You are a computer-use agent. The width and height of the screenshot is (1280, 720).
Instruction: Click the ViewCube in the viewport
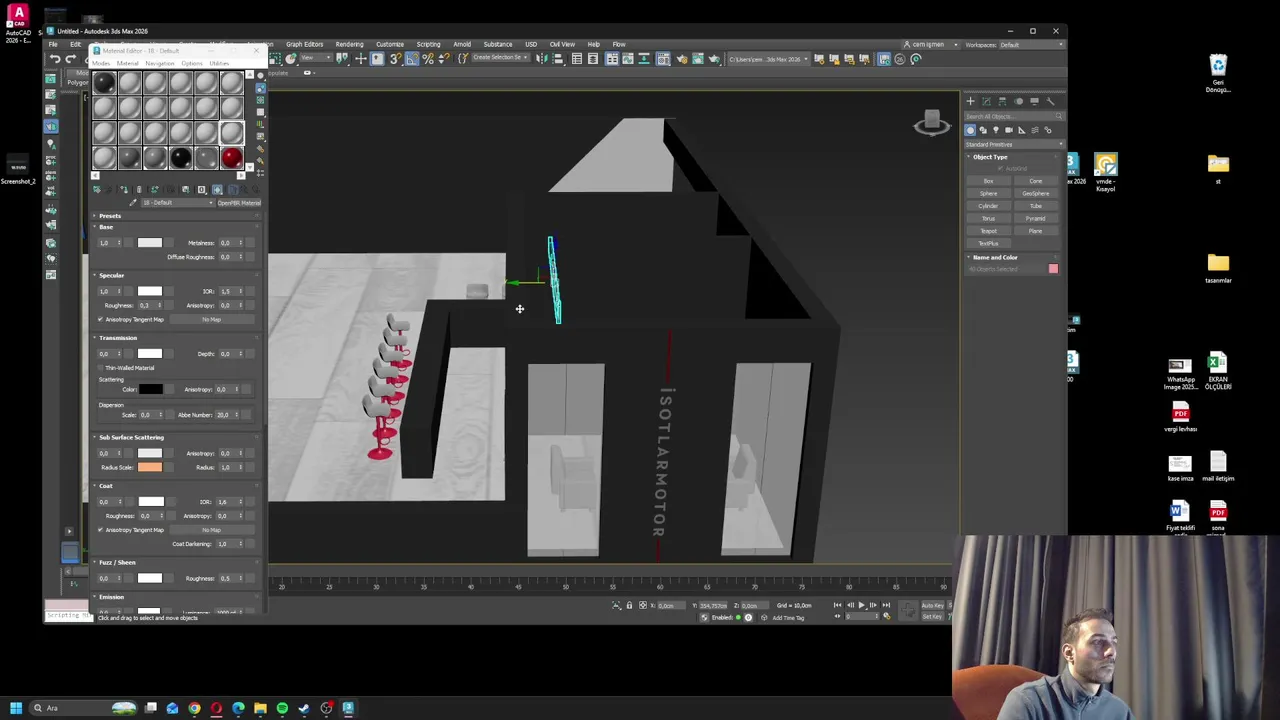click(x=932, y=123)
